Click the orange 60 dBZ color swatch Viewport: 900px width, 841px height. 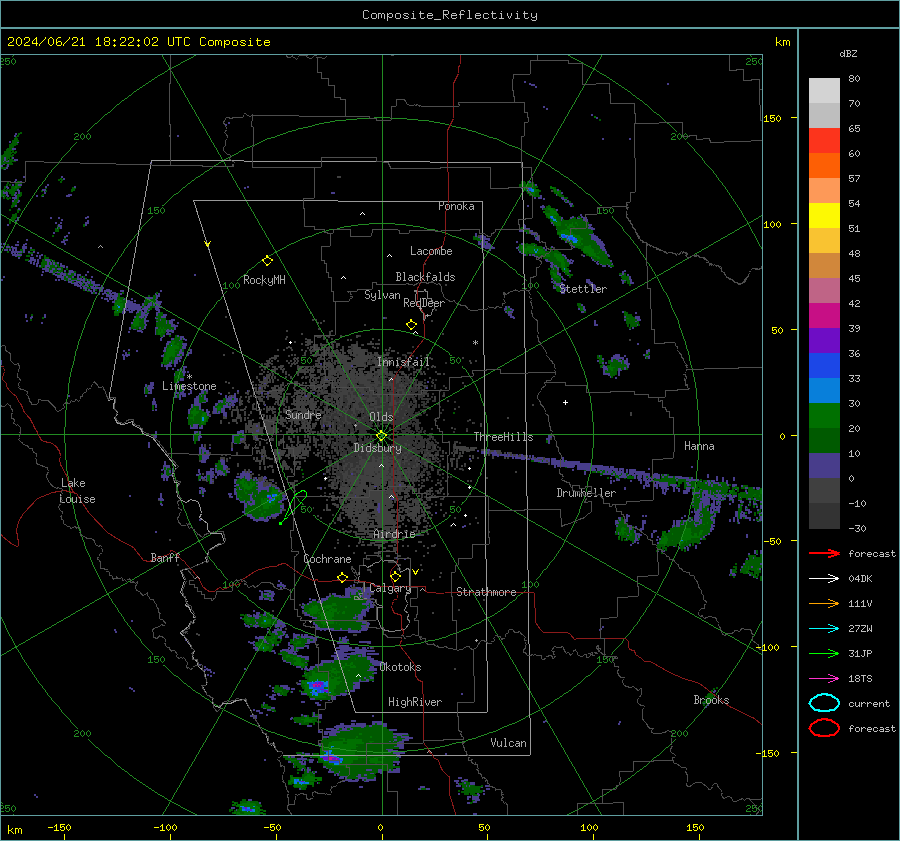(824, 165)
